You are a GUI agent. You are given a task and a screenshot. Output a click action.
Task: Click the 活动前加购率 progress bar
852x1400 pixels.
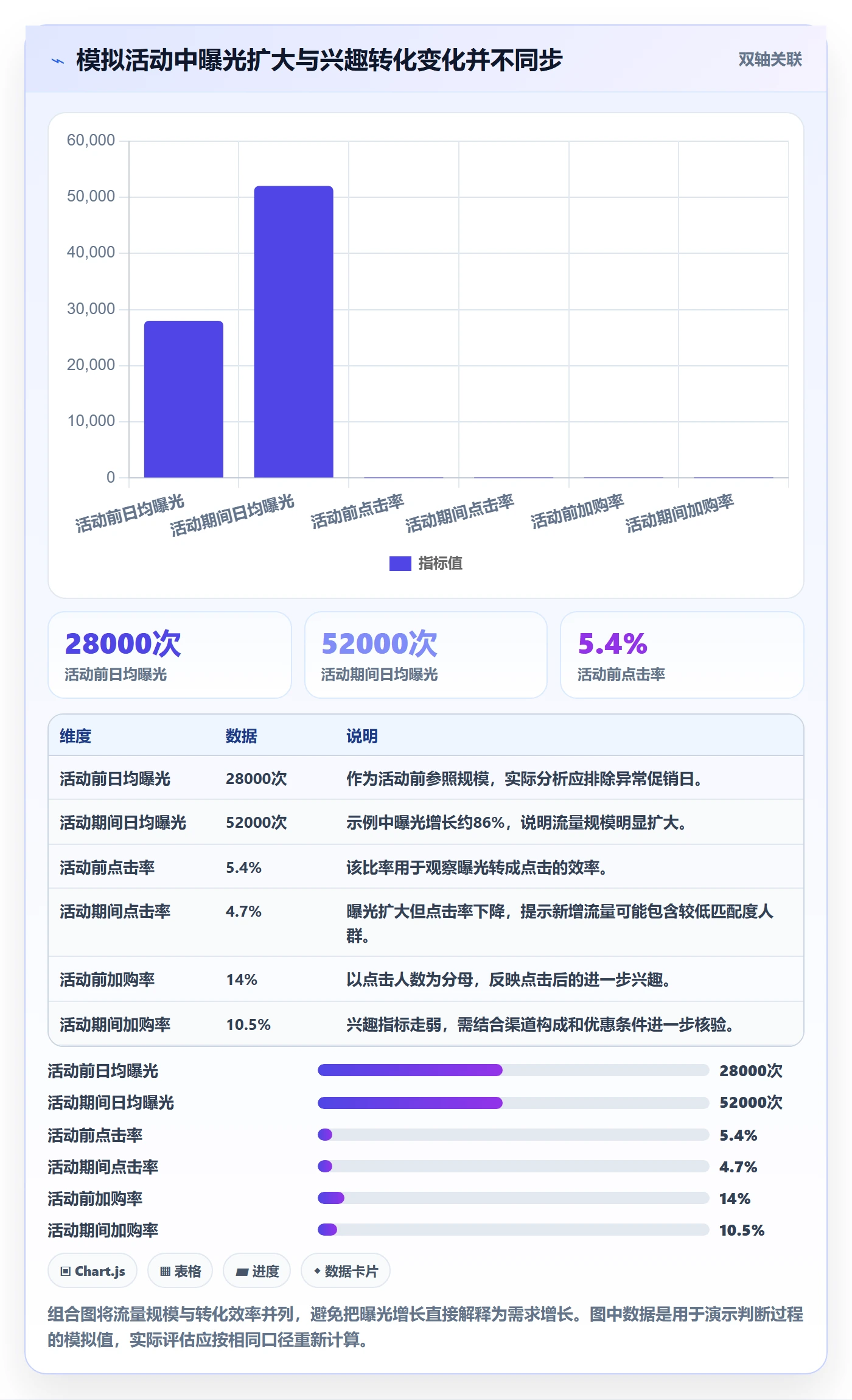click(514, 1198)
